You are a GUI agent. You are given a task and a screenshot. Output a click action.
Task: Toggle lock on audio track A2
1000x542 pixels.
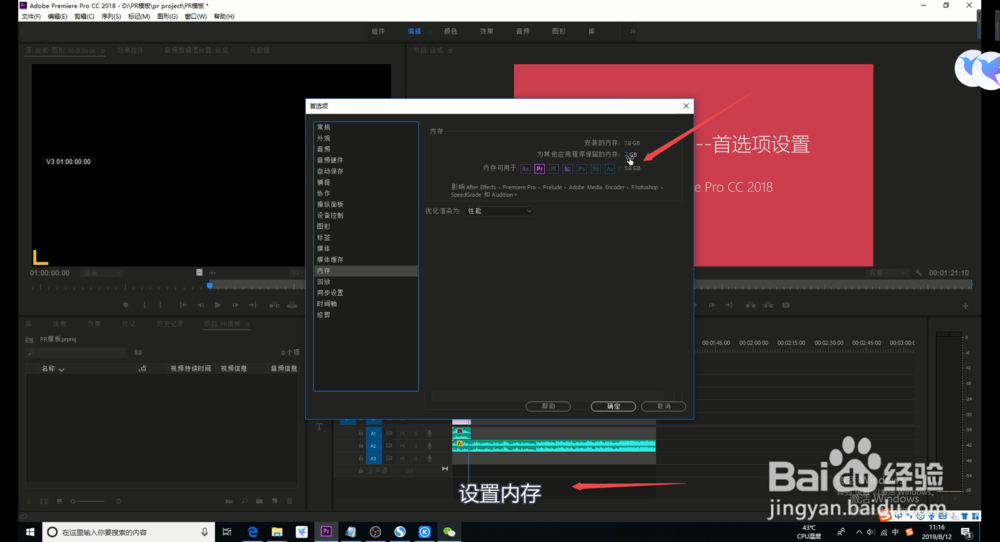[361, 446]
